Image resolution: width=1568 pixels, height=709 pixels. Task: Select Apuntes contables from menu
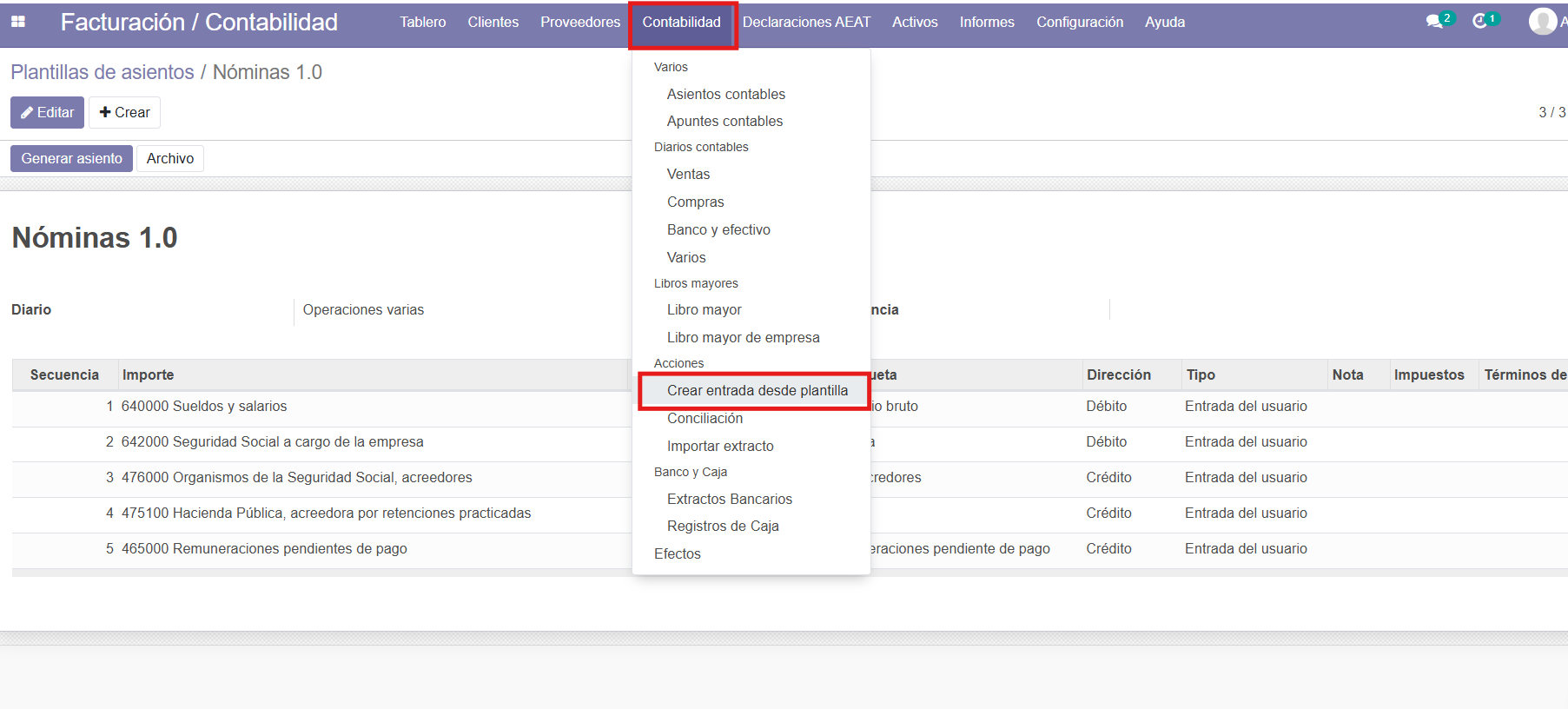pyautogui.click(x=724, y=121)
